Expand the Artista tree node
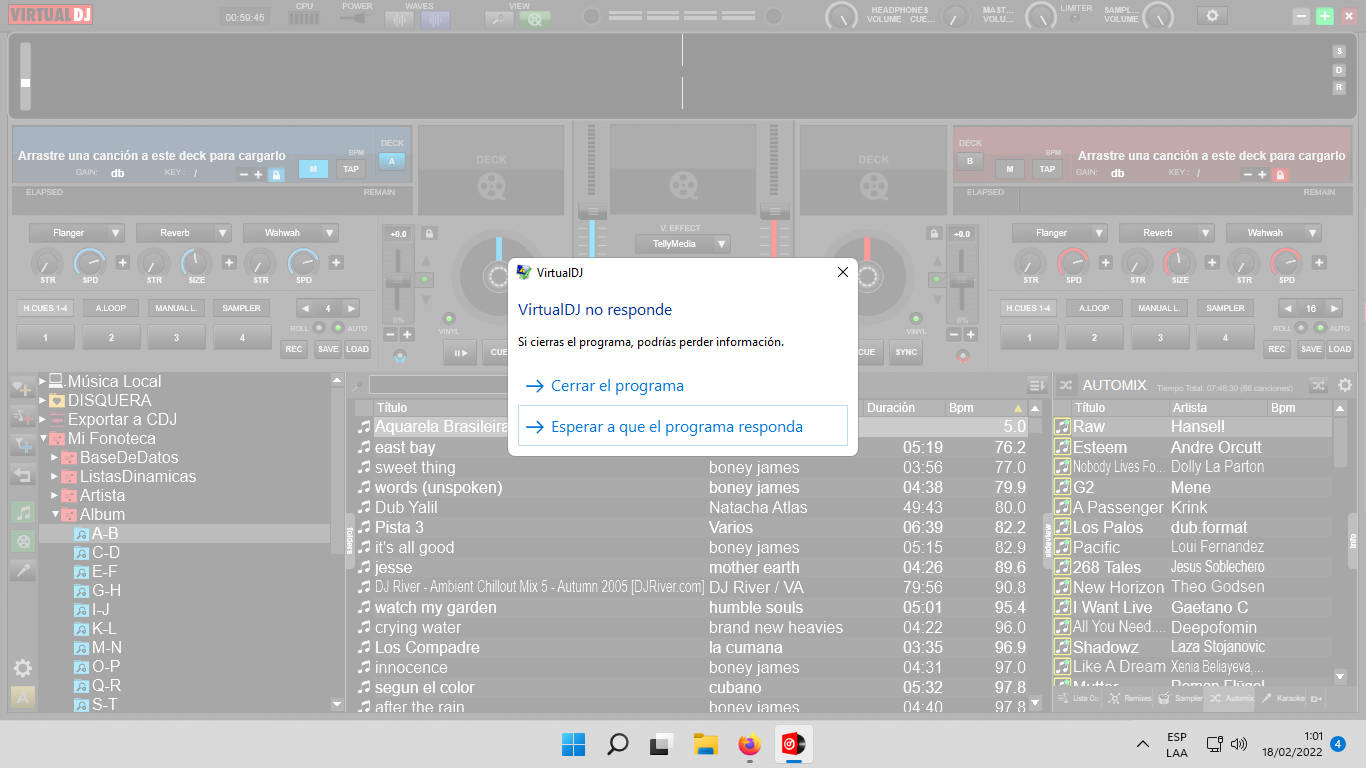The width and height of the screenshot is (1366, 768). click(x=55, y=495)
